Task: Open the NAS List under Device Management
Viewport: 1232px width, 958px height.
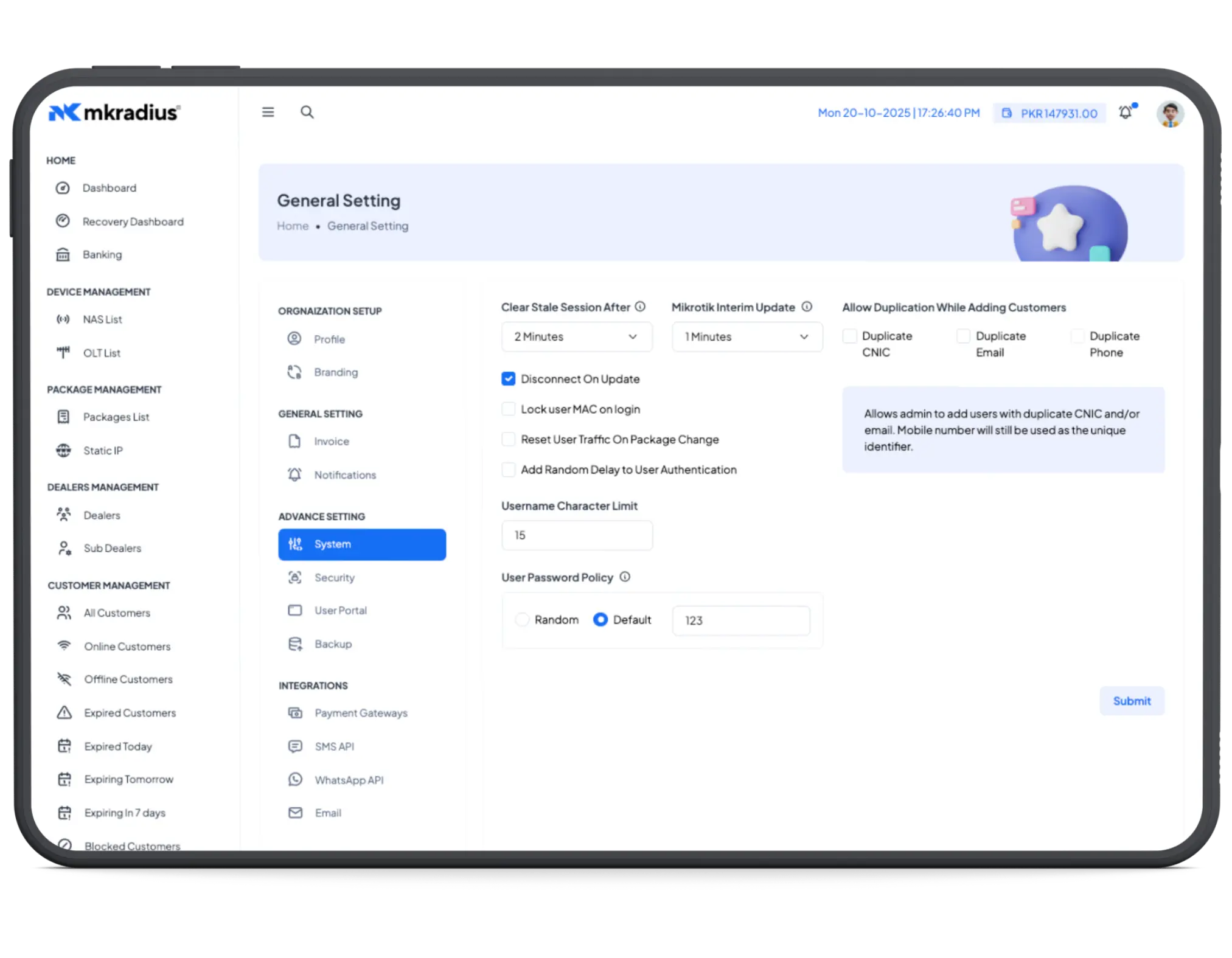Action: click(102, 319)
